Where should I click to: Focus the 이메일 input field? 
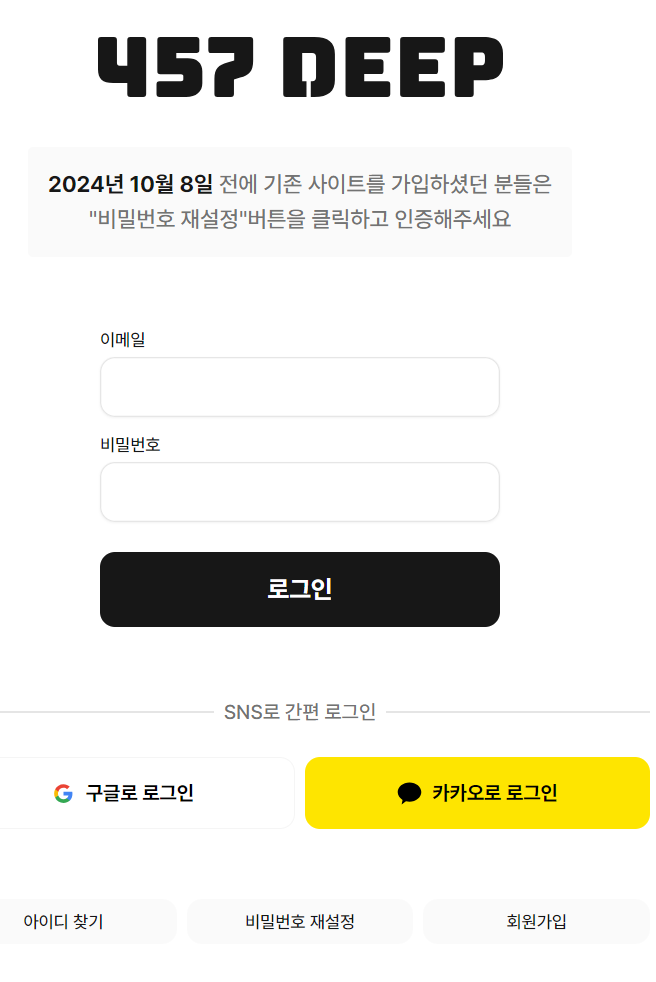click(299, 387)
